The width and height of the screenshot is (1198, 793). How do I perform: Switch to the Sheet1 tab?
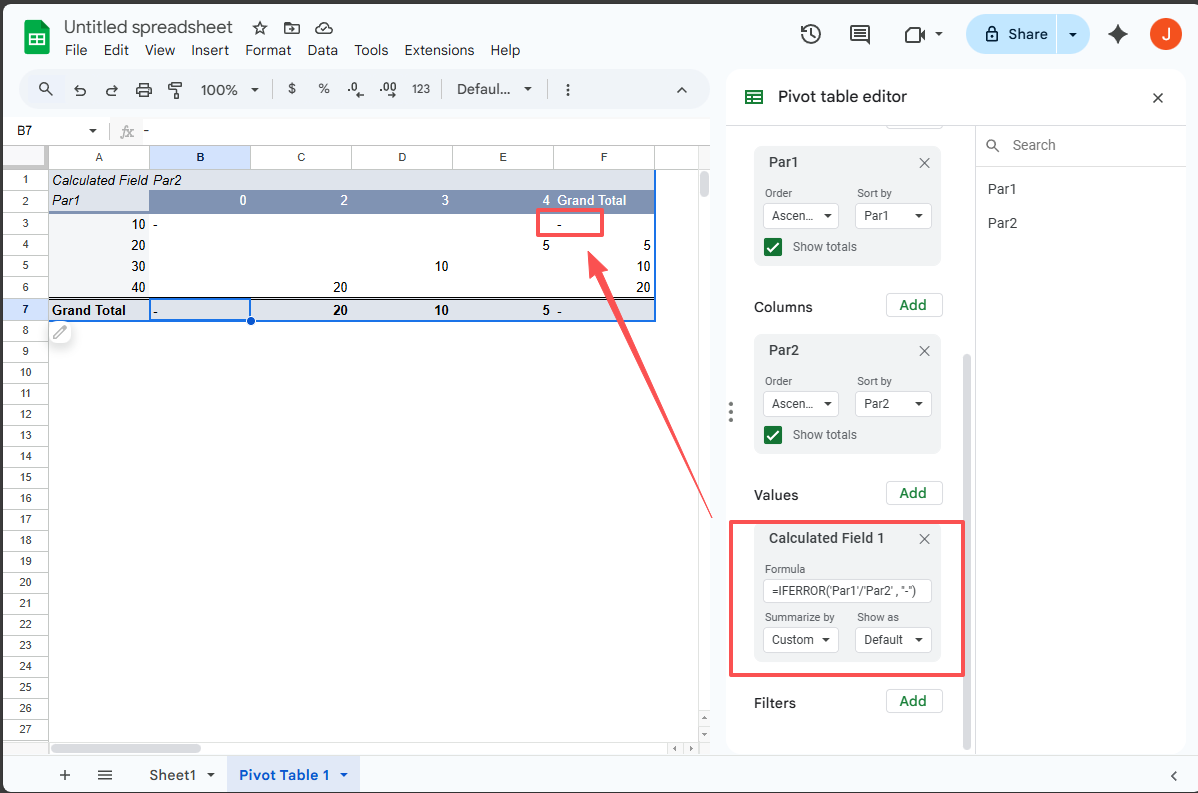(x=172, y=774)
